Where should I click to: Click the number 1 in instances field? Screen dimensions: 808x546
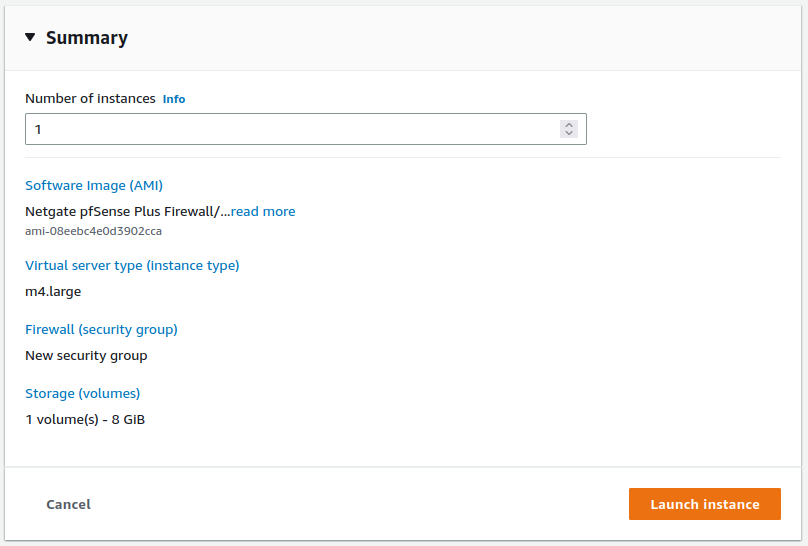(x=39, y=129)
